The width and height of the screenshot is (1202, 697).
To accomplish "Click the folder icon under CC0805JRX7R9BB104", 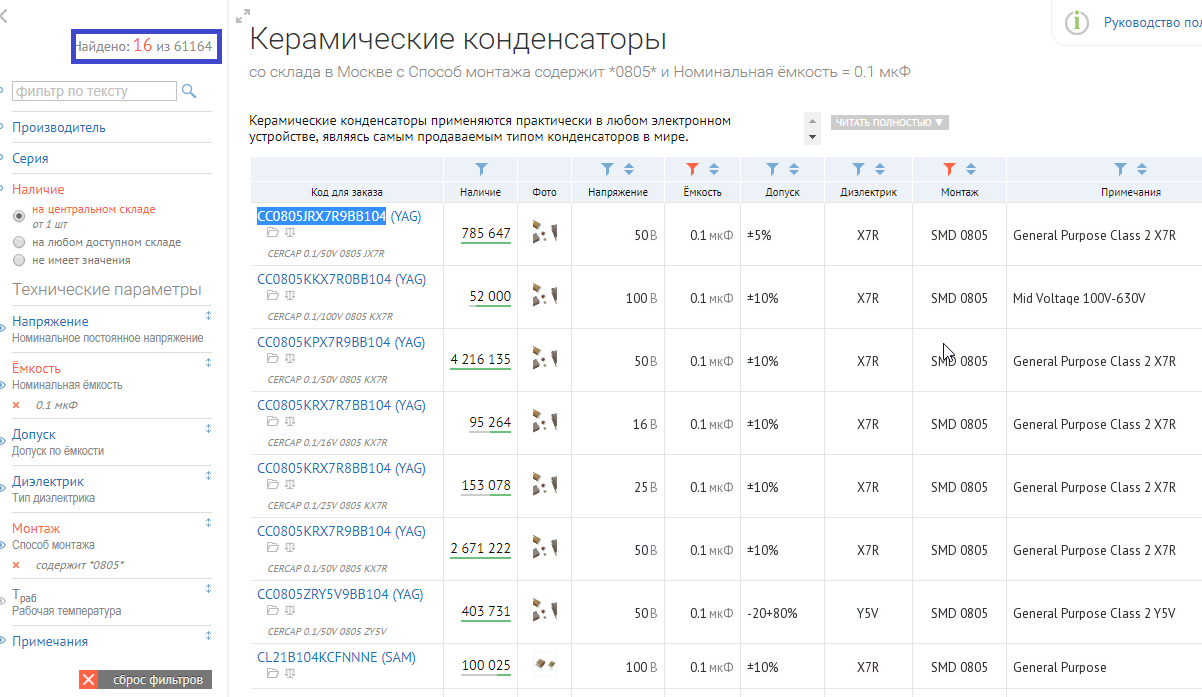I will 273,233.
